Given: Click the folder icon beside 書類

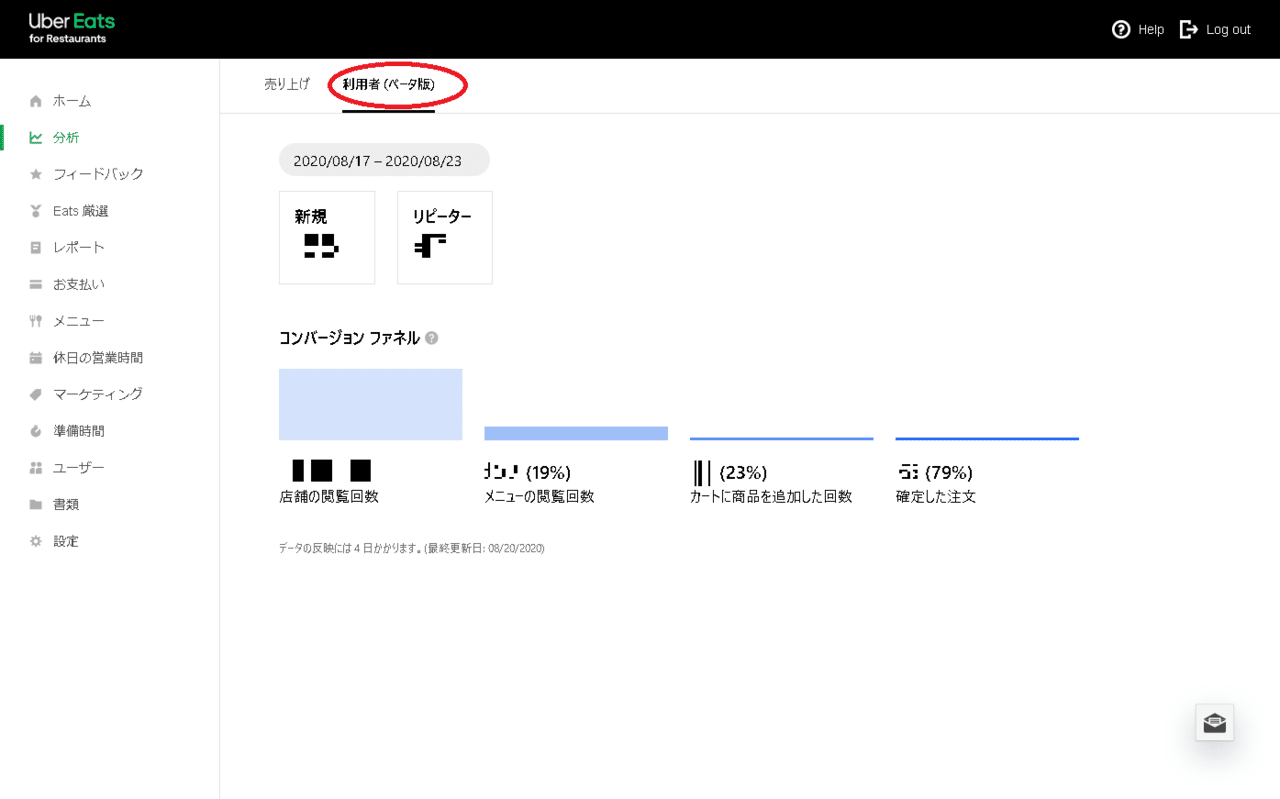Looking at the screenshot, I should 36,505.
